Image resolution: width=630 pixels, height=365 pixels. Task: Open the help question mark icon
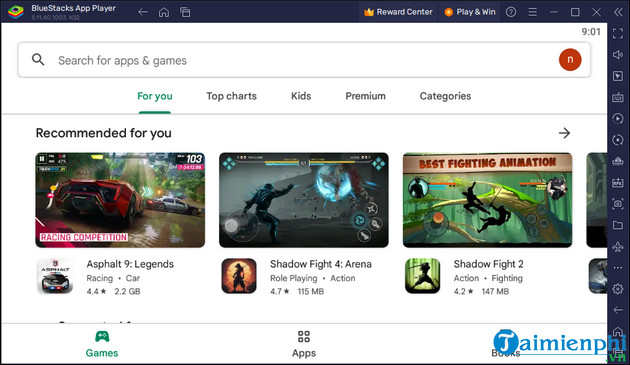pyautogui.click(x=511, y=12)
